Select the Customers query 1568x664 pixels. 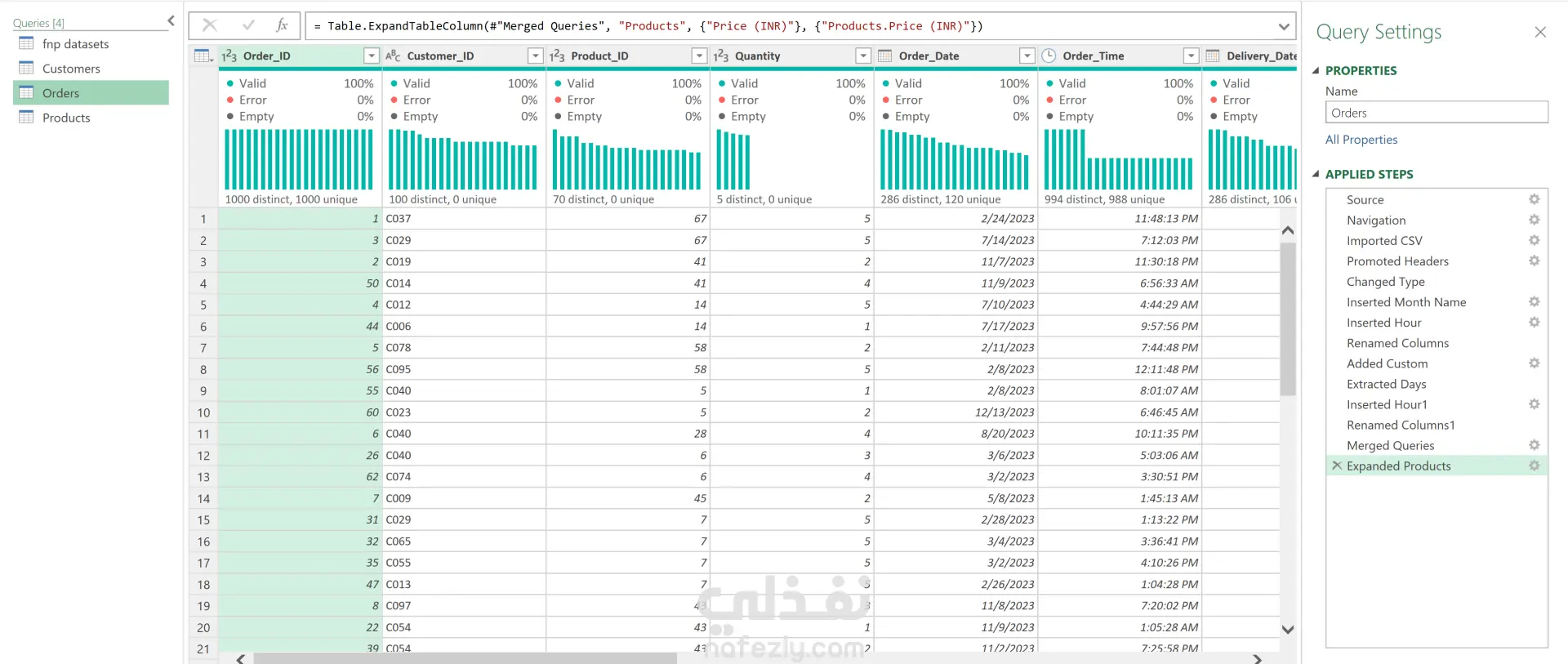[91, 69]
